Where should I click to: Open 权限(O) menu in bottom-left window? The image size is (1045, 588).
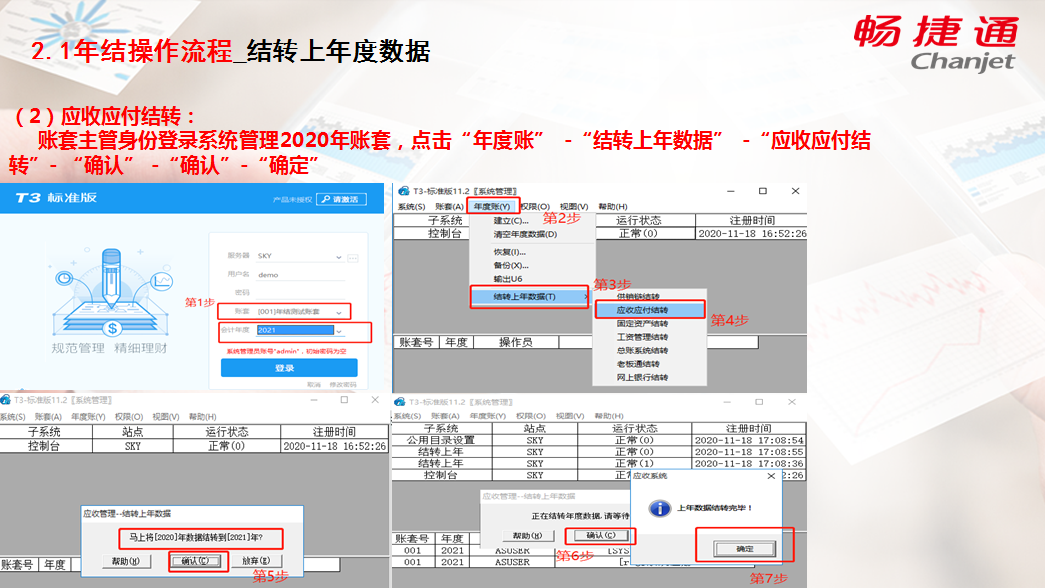129,417
